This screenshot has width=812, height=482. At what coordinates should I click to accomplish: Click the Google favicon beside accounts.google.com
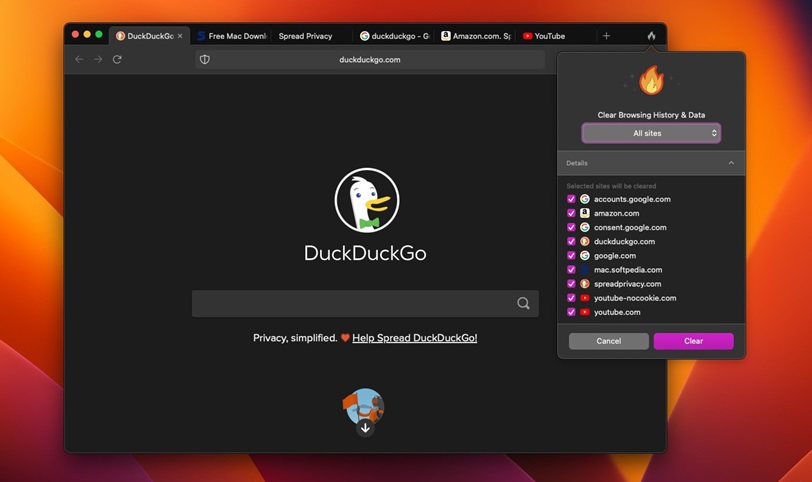coord(585,199)
